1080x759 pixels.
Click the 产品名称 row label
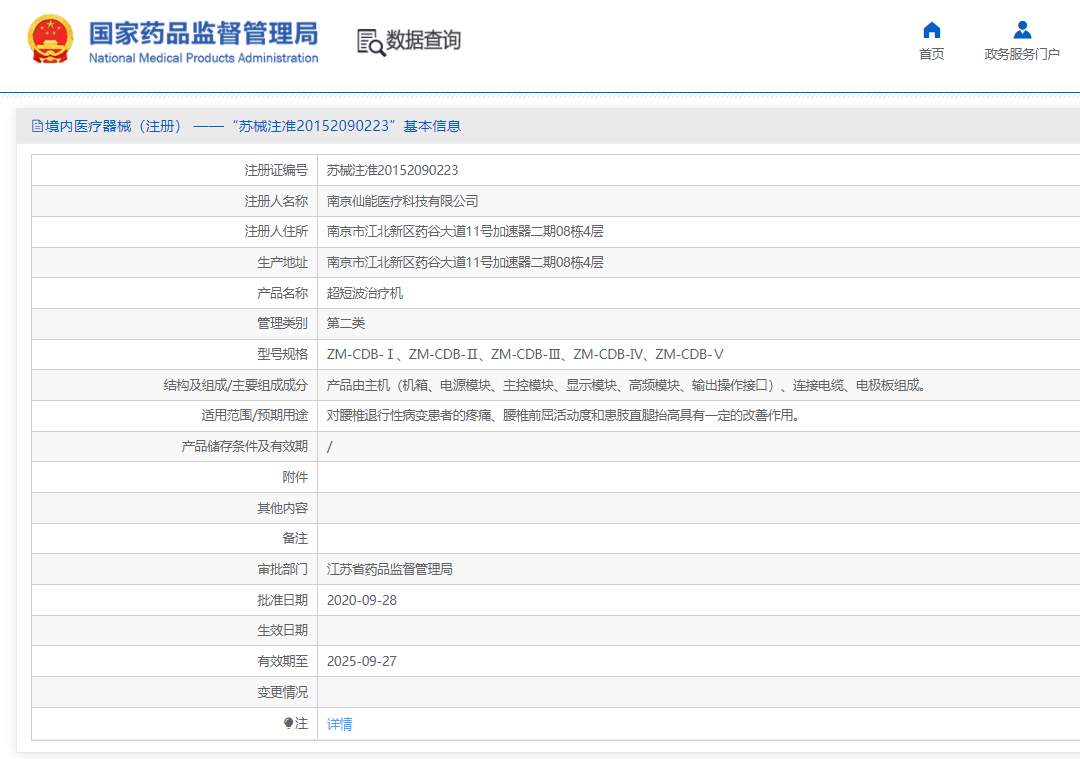pos(282,293)
